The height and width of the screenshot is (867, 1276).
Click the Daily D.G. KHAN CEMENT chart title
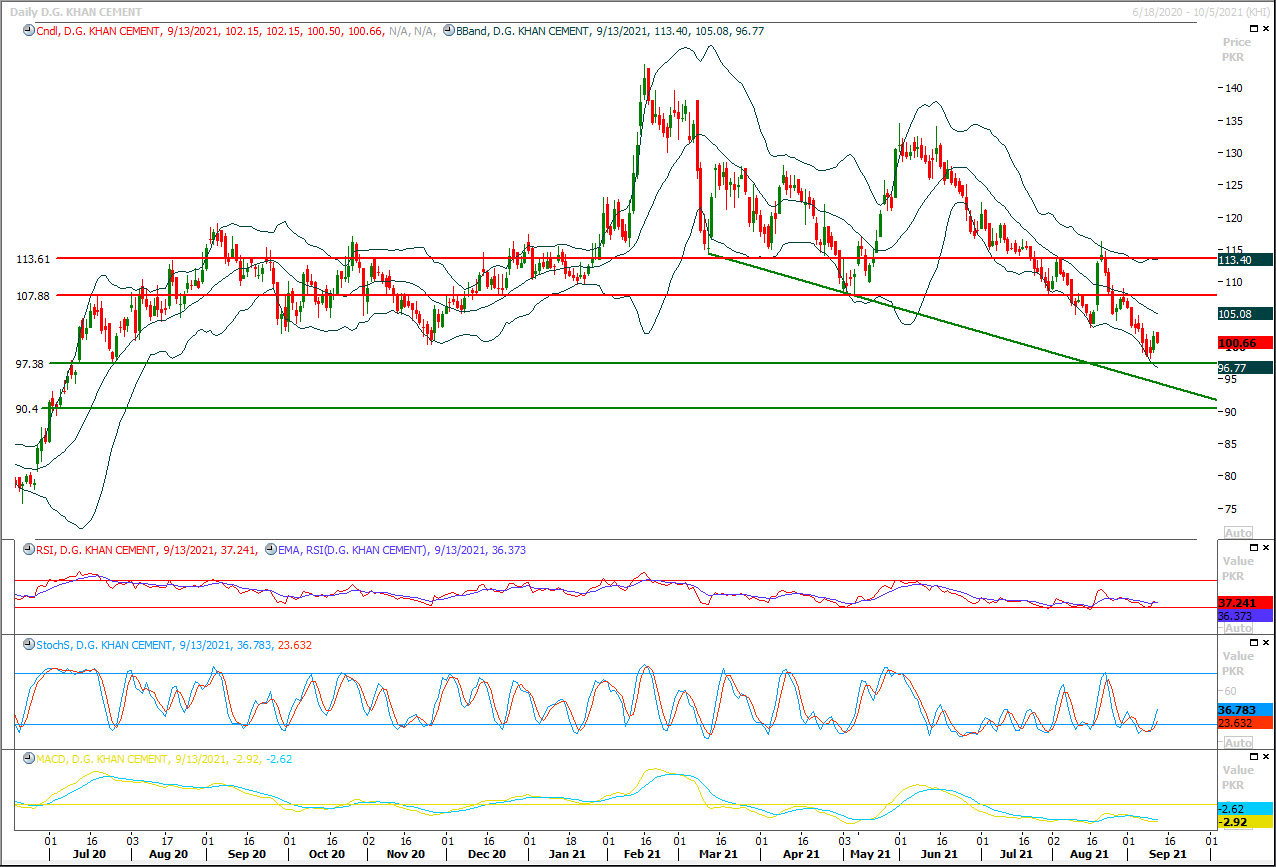click(x=74, y=10)
